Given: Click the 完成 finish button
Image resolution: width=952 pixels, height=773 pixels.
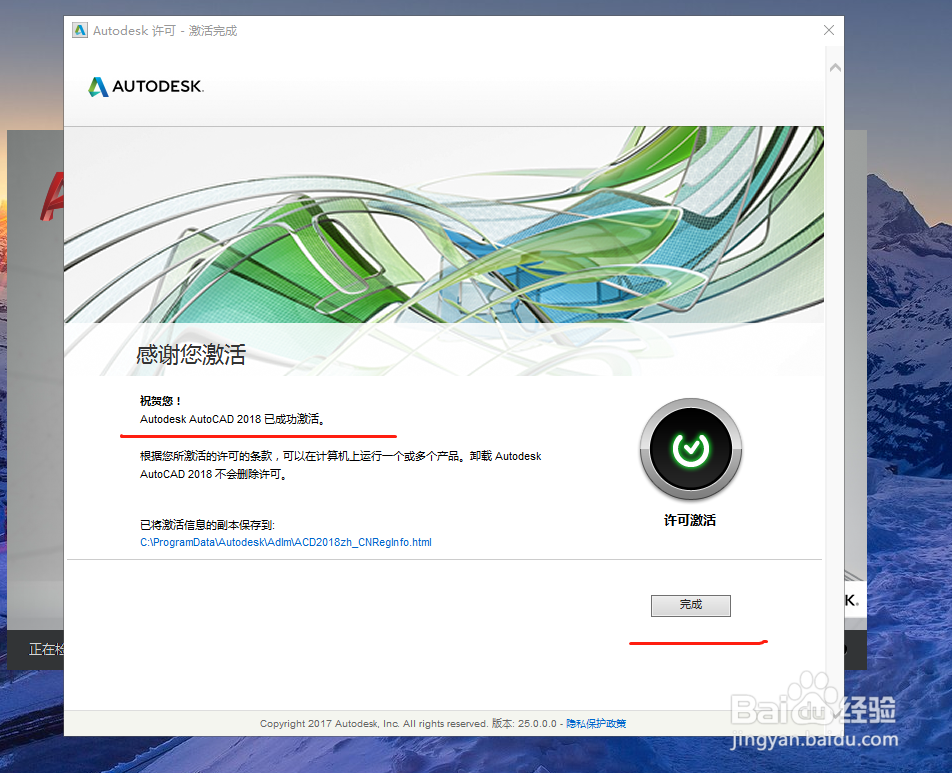Looking at the screenshot, I should [x=690, y=605].
